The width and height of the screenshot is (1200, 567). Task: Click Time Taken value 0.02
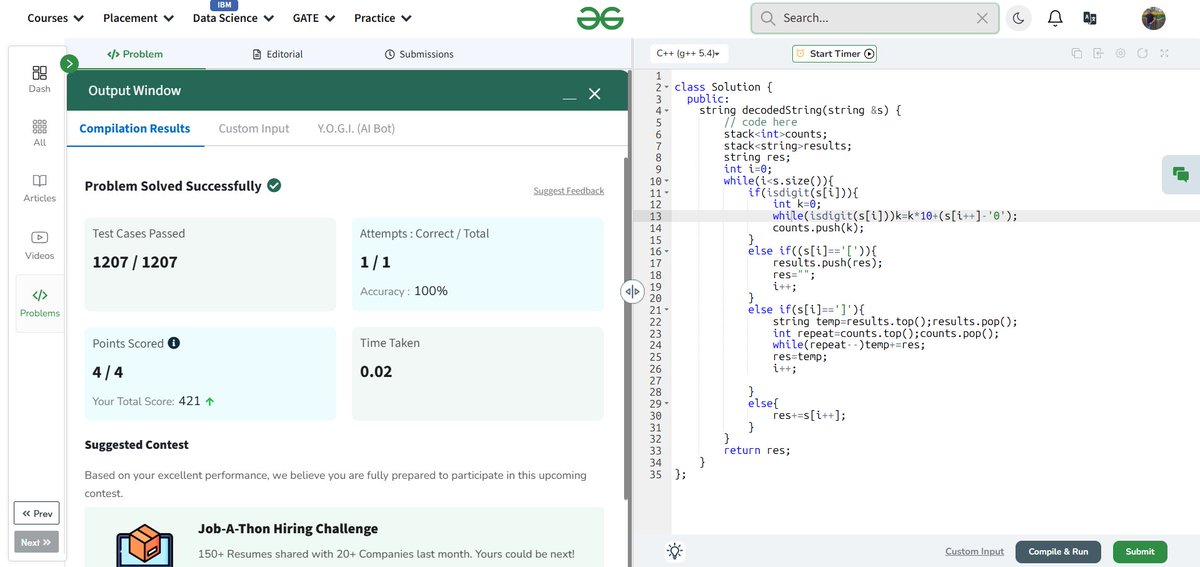point(376,371)
